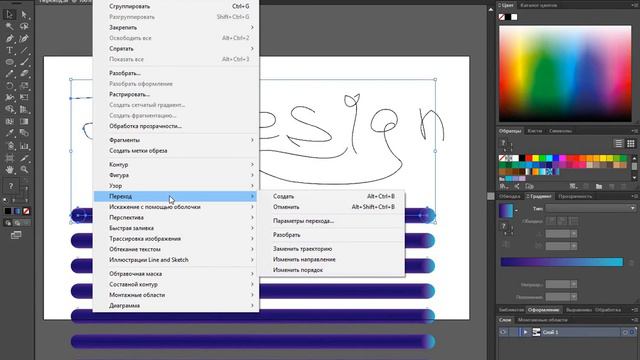The height and width of the screenshot is (360, 640).
Task: Click the color spectrum picker field
Action: tap(565, 73)
